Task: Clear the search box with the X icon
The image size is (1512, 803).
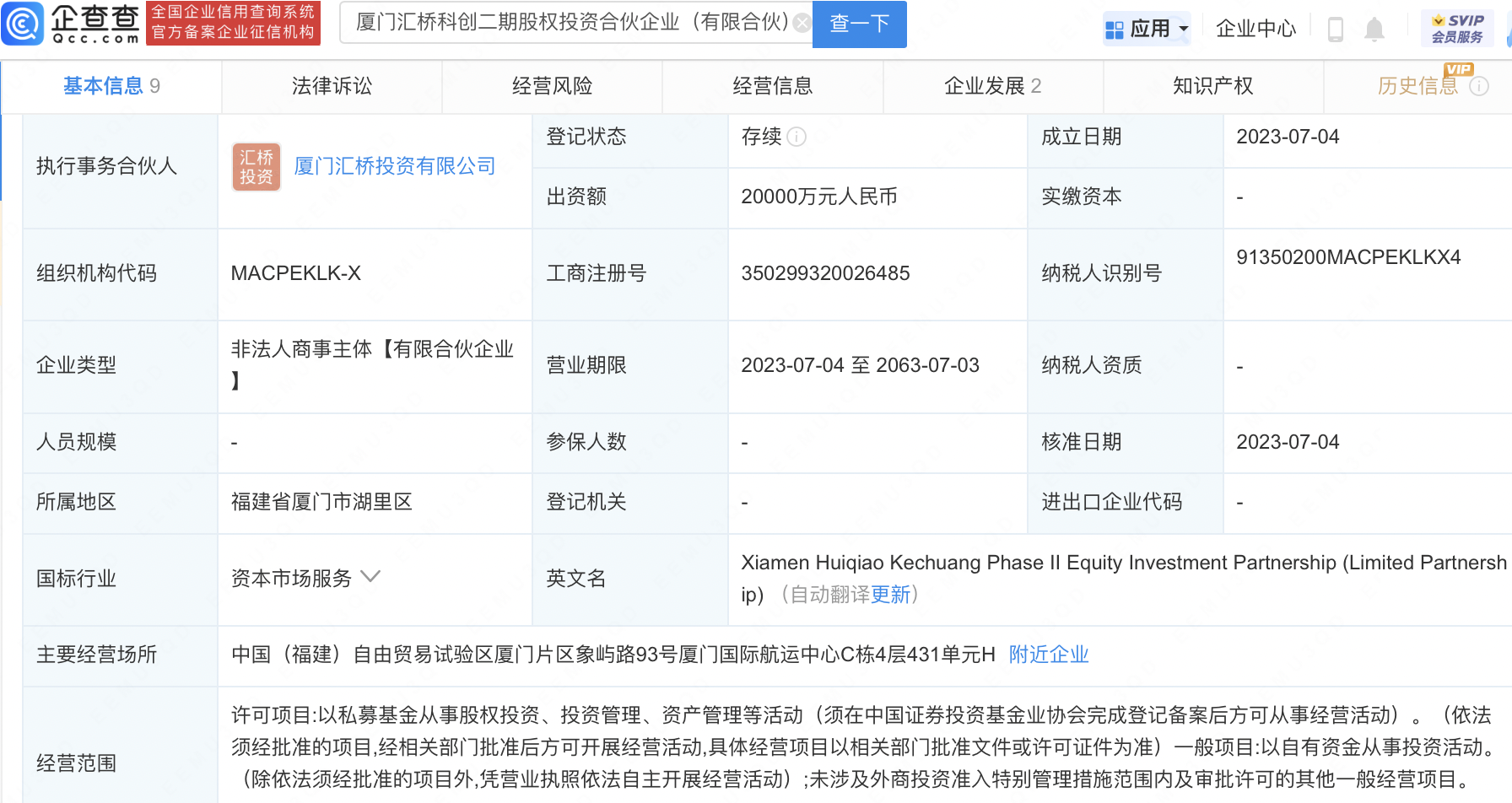Action: point(802,24)
